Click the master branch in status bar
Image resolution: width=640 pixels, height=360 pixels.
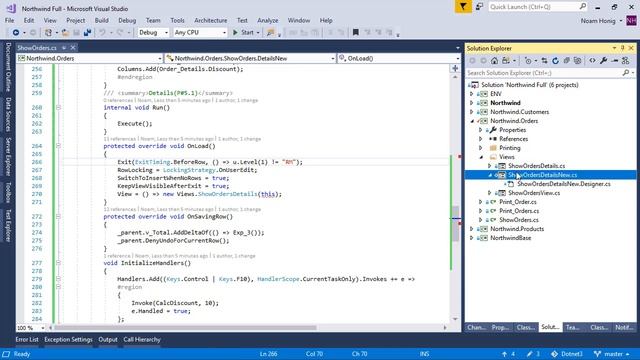(x=611, y=354)
